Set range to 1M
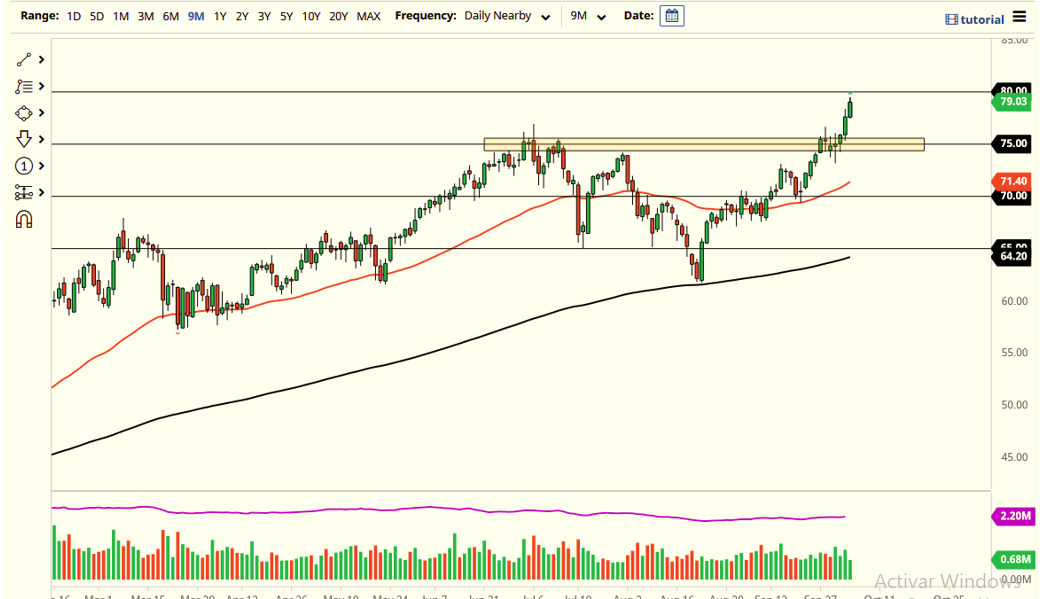The image size is (1040, 599). [121, 16]
